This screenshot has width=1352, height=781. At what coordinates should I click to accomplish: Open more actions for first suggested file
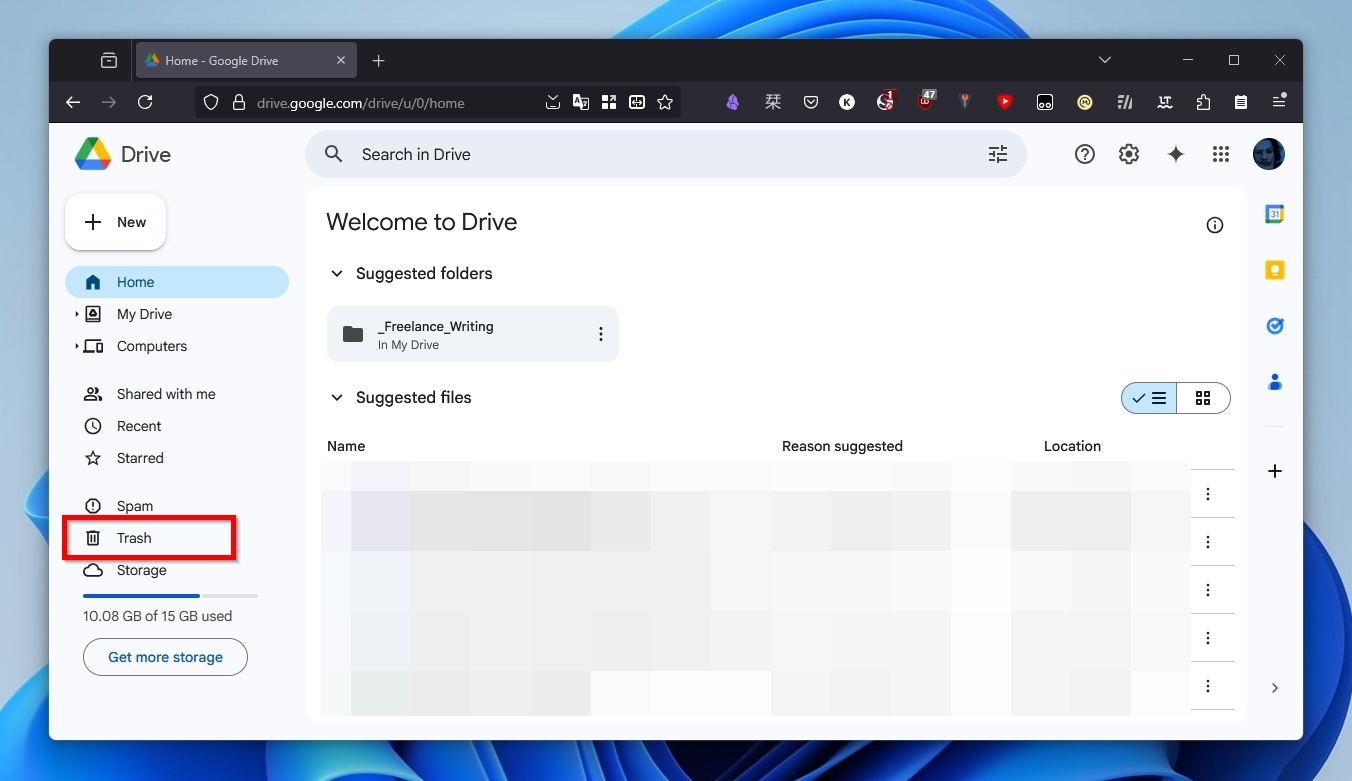tap(1208, 494)
